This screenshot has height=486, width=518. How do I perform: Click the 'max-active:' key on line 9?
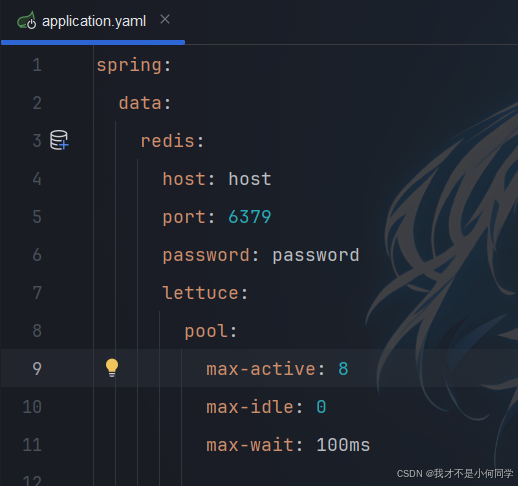click(265, 369)
